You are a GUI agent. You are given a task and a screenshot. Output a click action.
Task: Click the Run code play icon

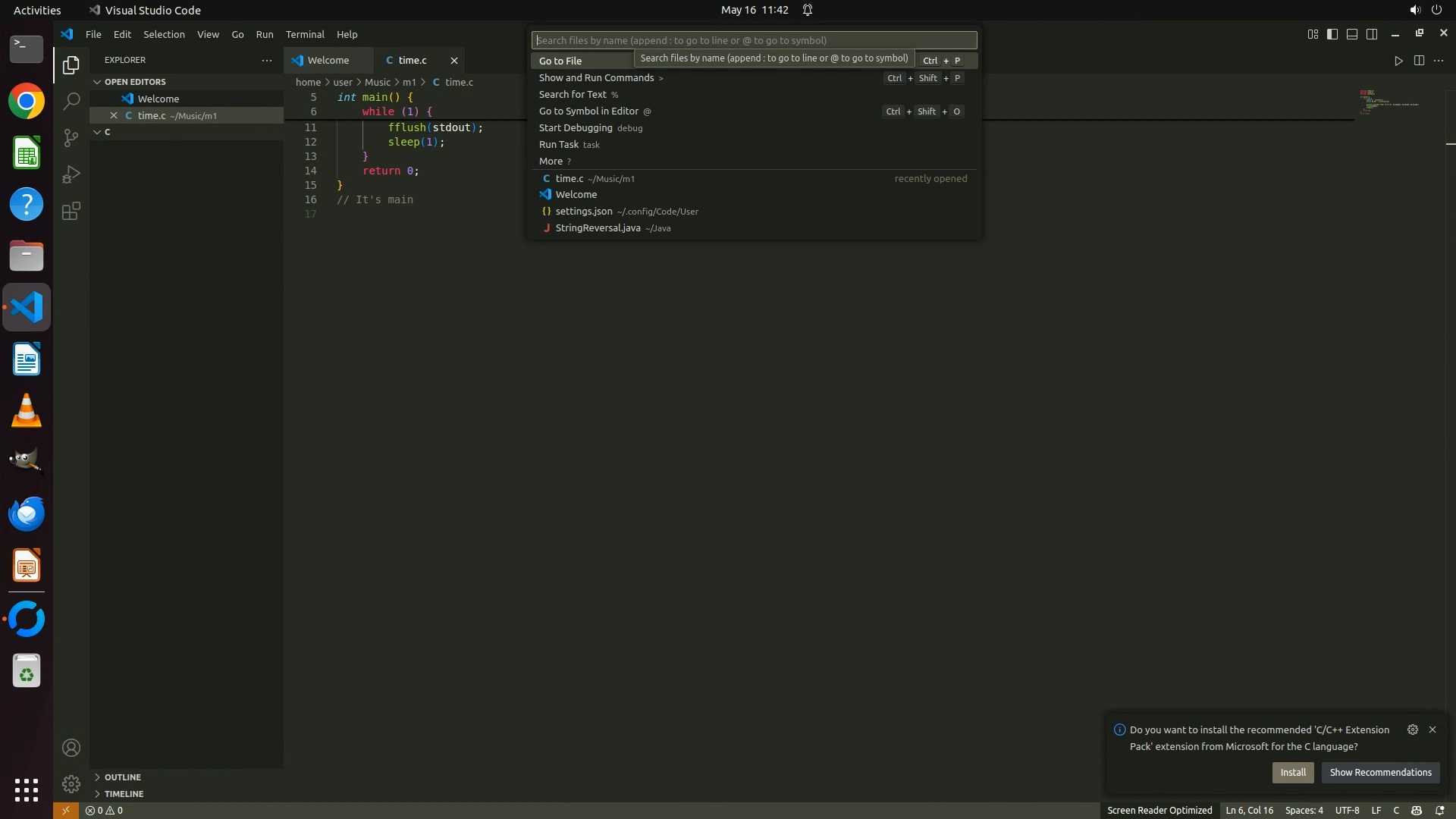(1398, 61)
